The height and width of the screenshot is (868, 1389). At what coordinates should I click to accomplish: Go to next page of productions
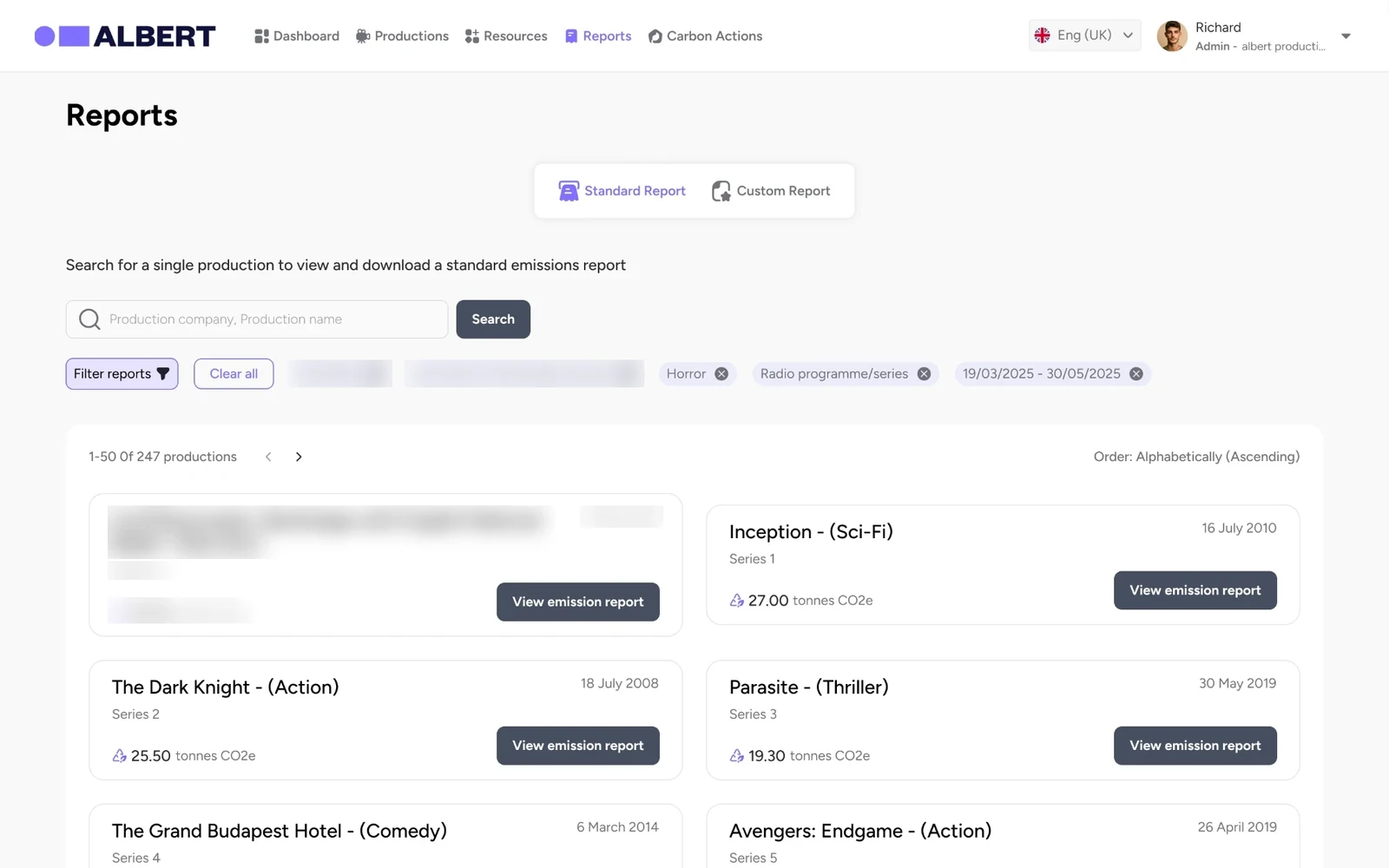tap(299, 457)
